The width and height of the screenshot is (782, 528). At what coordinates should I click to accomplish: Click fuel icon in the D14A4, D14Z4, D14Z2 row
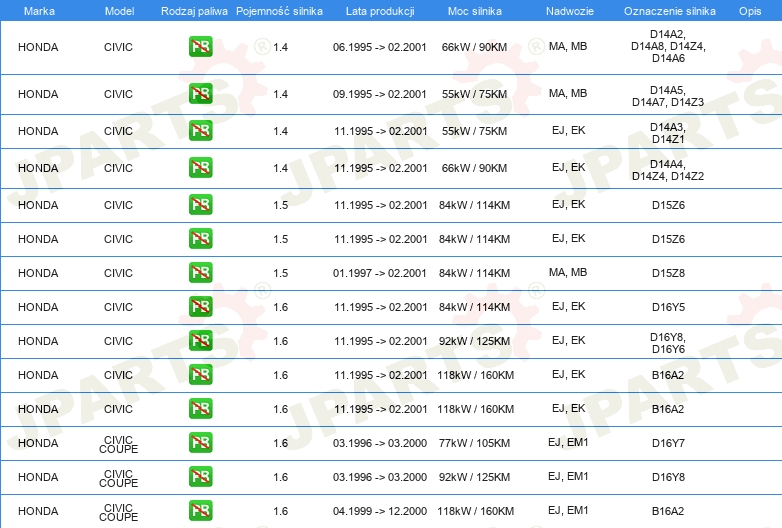200,168
